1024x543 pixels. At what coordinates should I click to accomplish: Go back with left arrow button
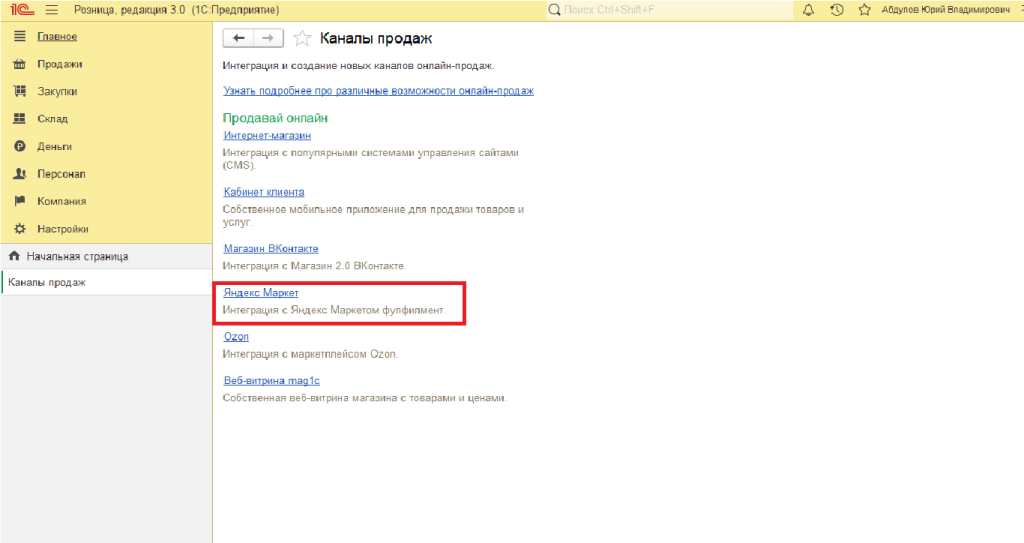pyautogui.click(x=238, y=39)
